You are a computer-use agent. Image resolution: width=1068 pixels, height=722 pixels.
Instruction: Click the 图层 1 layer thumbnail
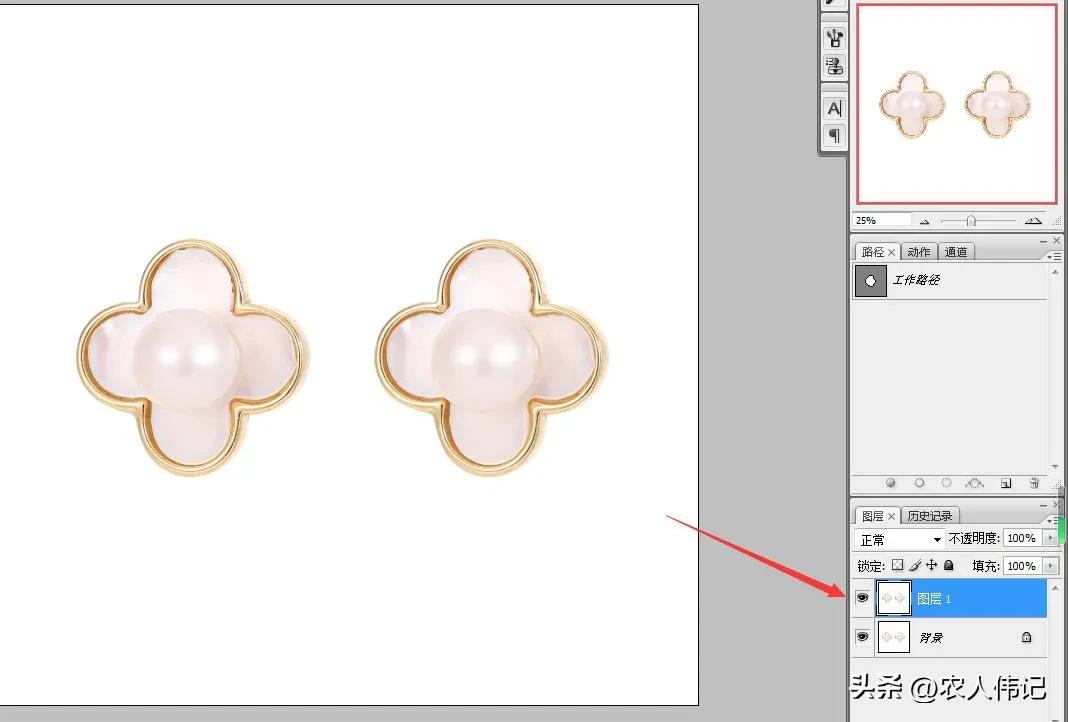pyautogui.click(x=894, y=598)
